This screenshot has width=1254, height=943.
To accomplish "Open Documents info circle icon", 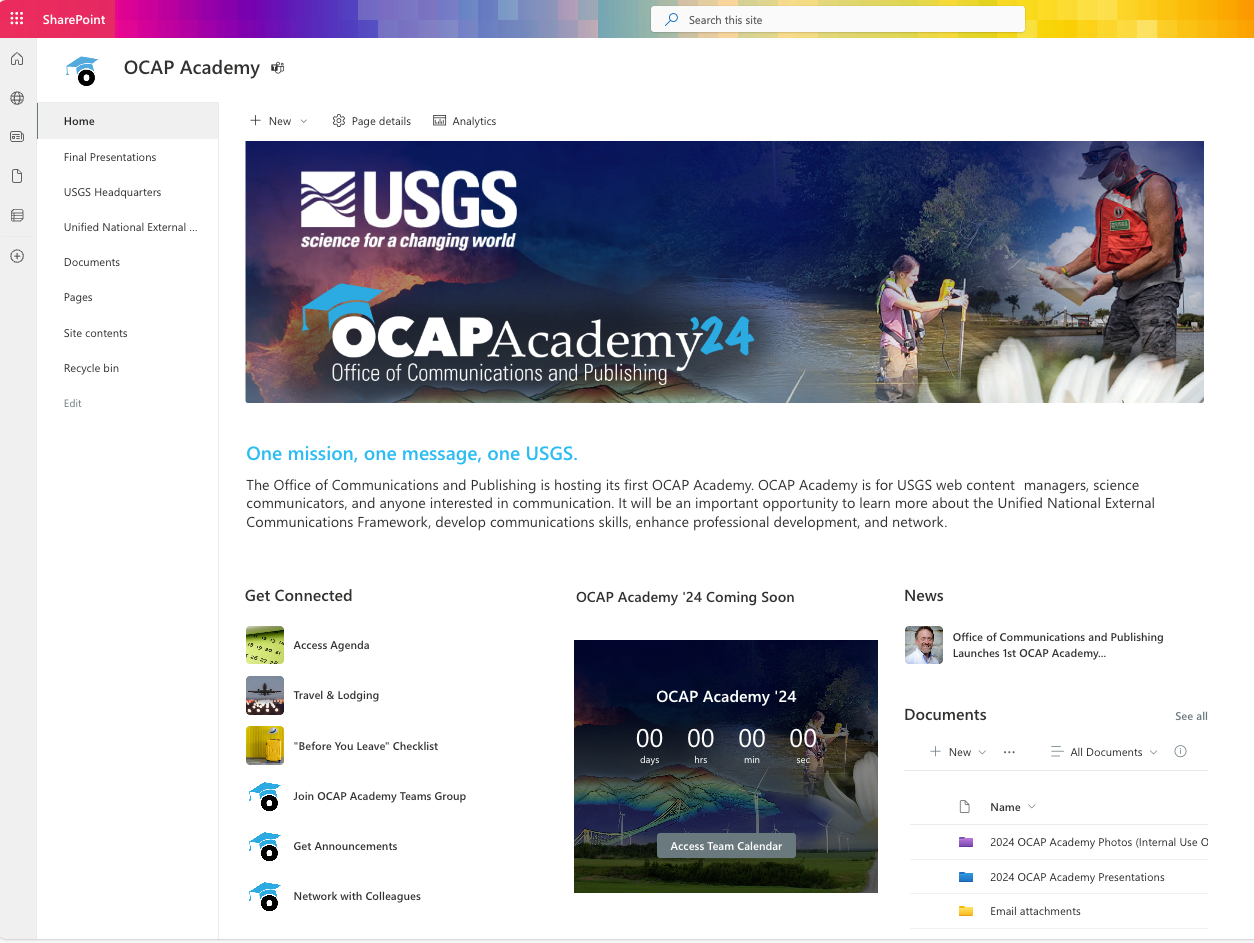I will click(1180, 752).
